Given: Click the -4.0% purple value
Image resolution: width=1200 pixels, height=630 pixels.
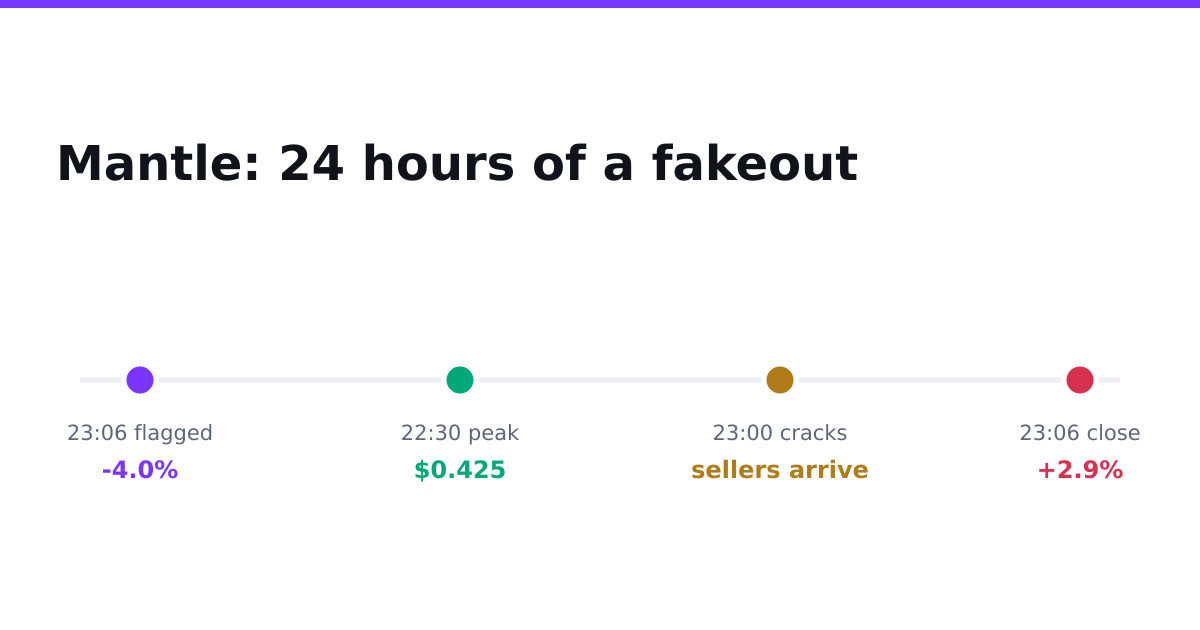Looking at the screenshot, I should point(140,471).
